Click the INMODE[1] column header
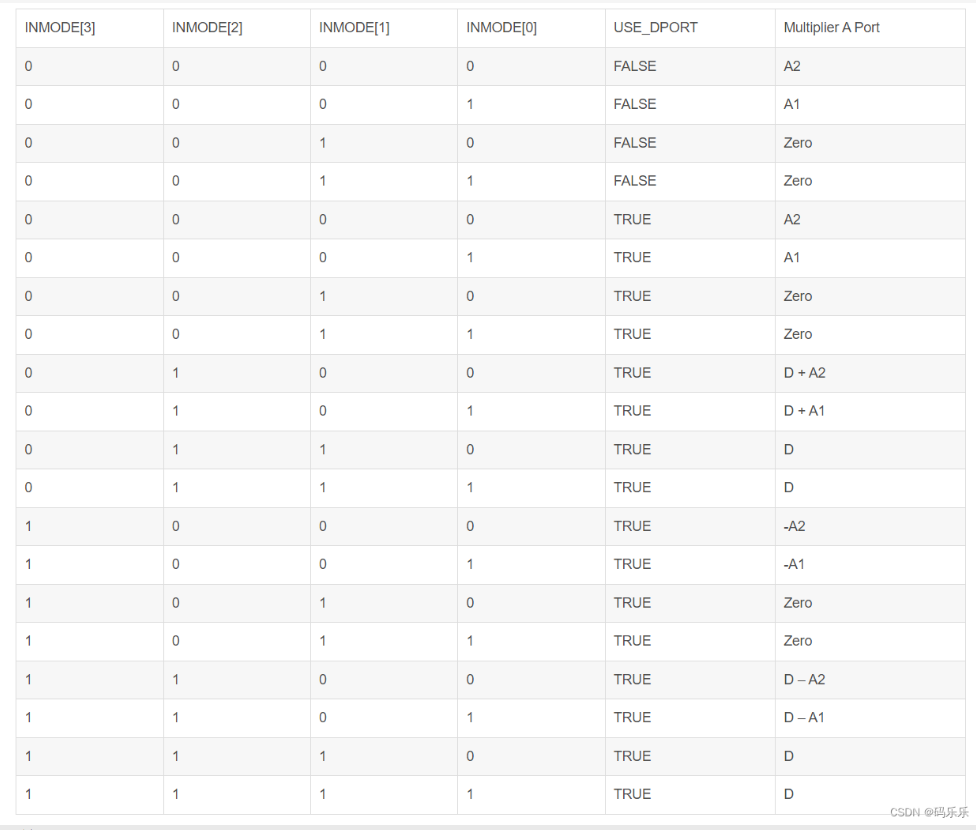The image size is (976, 830). coord(354,27)
